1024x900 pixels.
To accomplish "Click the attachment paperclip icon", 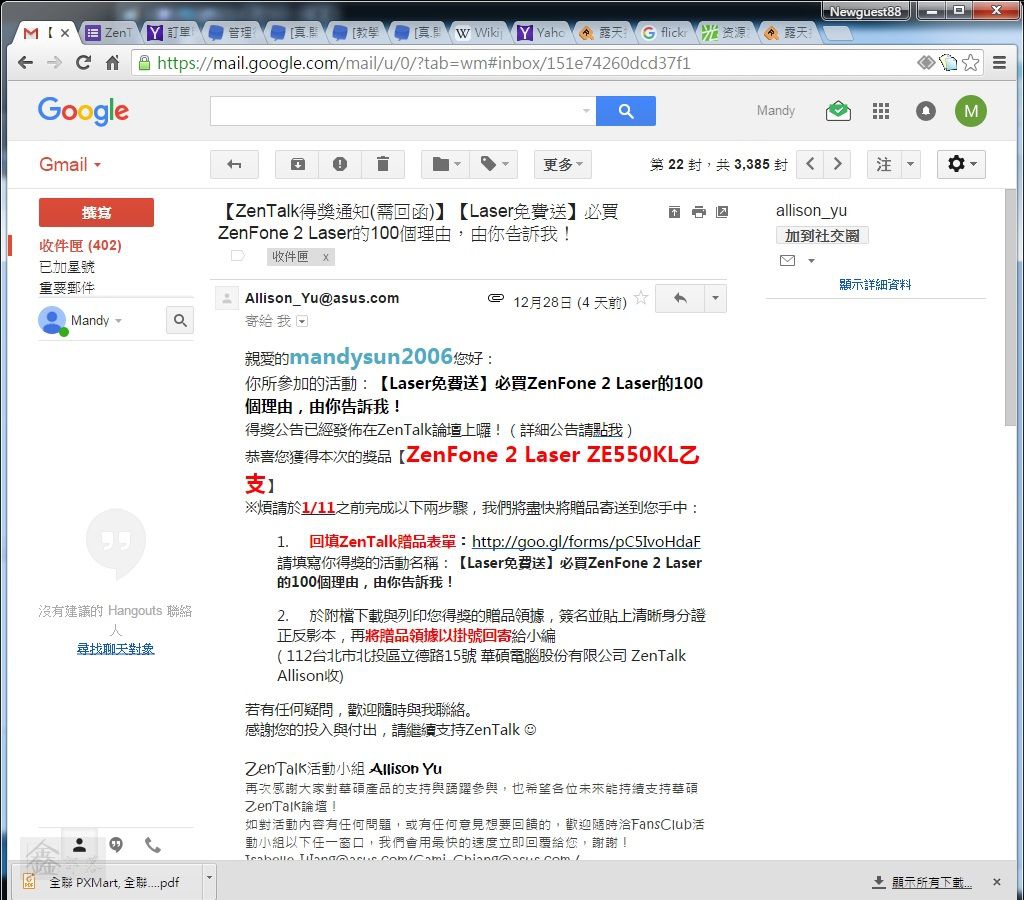I will (x=496, y=298).
